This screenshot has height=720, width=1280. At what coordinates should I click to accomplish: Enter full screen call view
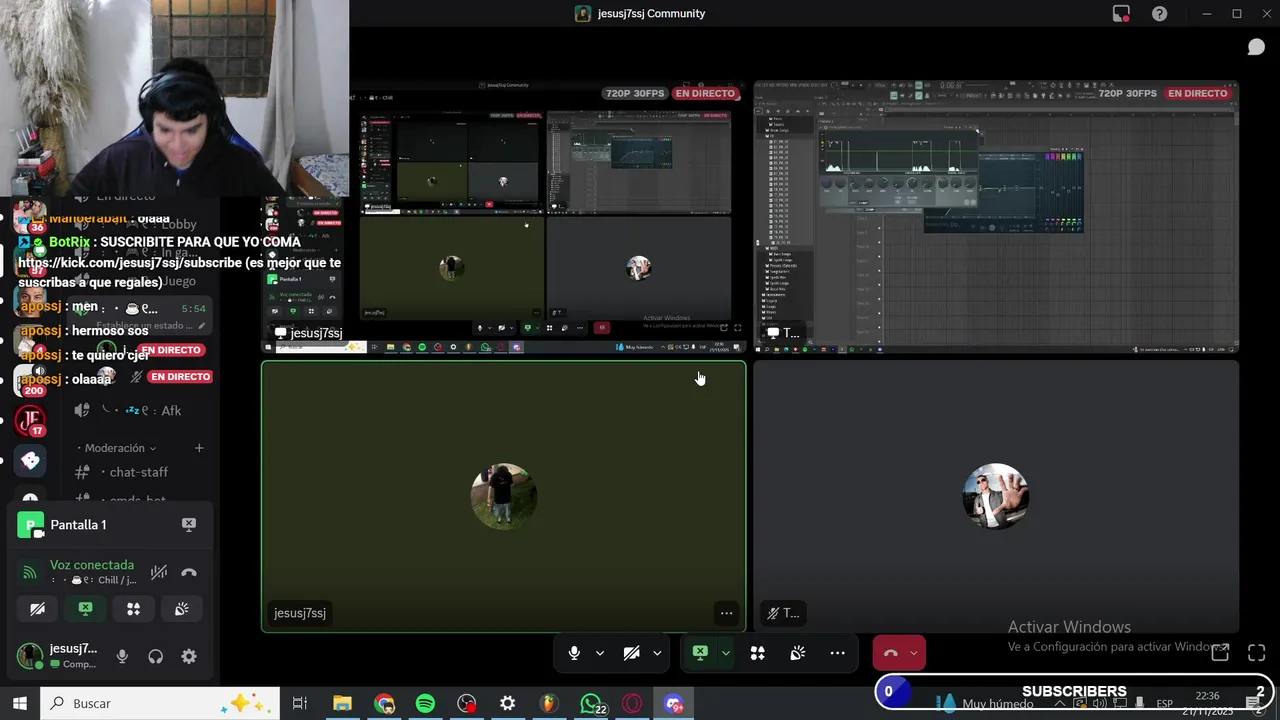pos(1257,653)
